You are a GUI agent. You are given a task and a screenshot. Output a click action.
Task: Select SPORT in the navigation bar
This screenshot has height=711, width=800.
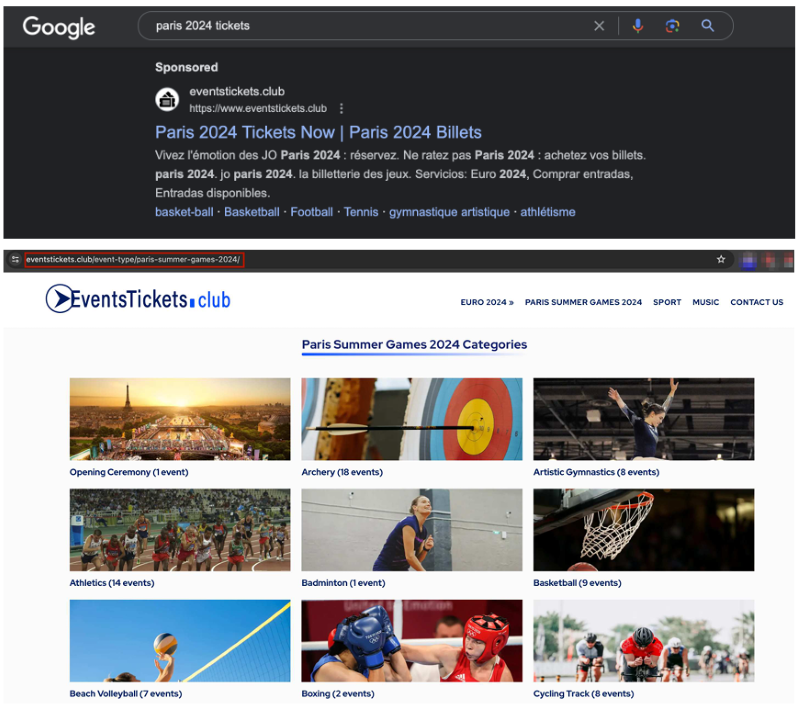tap(667, 302)
